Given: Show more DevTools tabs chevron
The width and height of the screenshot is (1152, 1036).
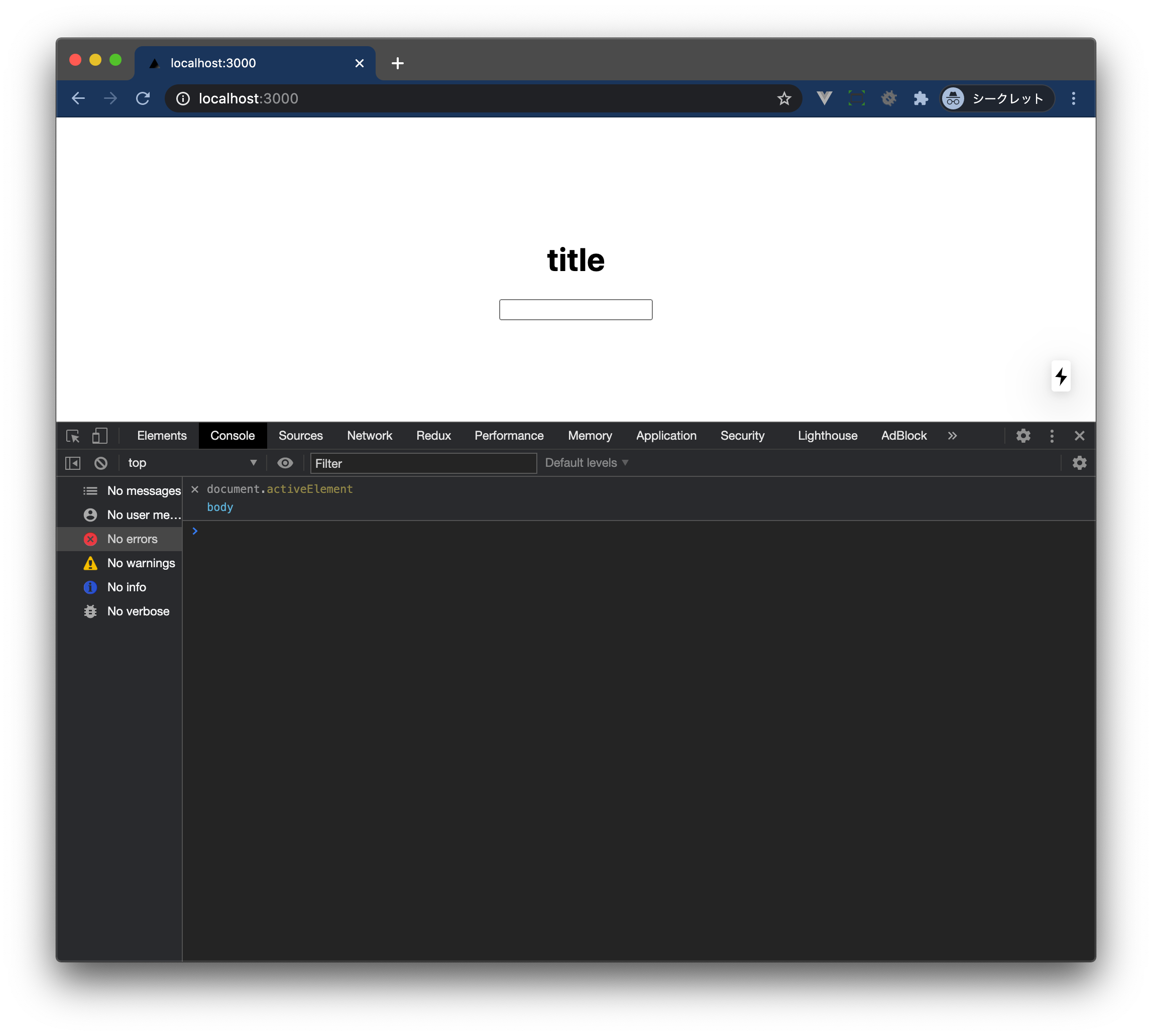Looking at the screenshot, I should pos(952,436).
